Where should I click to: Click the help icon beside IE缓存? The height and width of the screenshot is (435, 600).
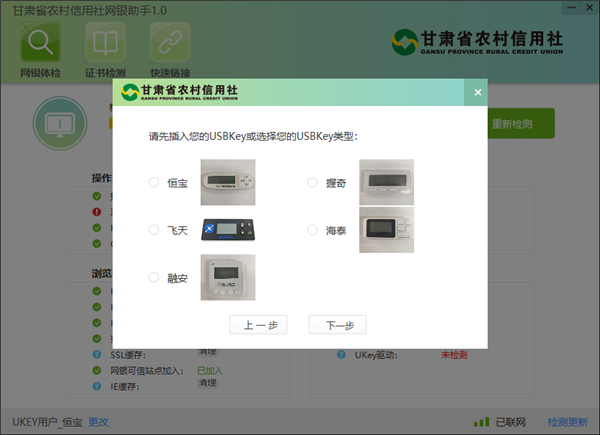coord(97,386)
